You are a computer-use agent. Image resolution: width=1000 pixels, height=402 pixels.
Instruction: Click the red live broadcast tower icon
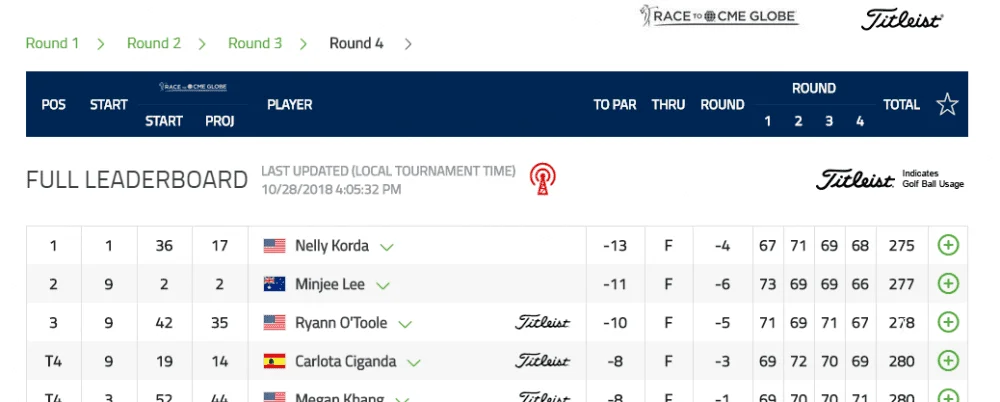(x=542, y=179)
